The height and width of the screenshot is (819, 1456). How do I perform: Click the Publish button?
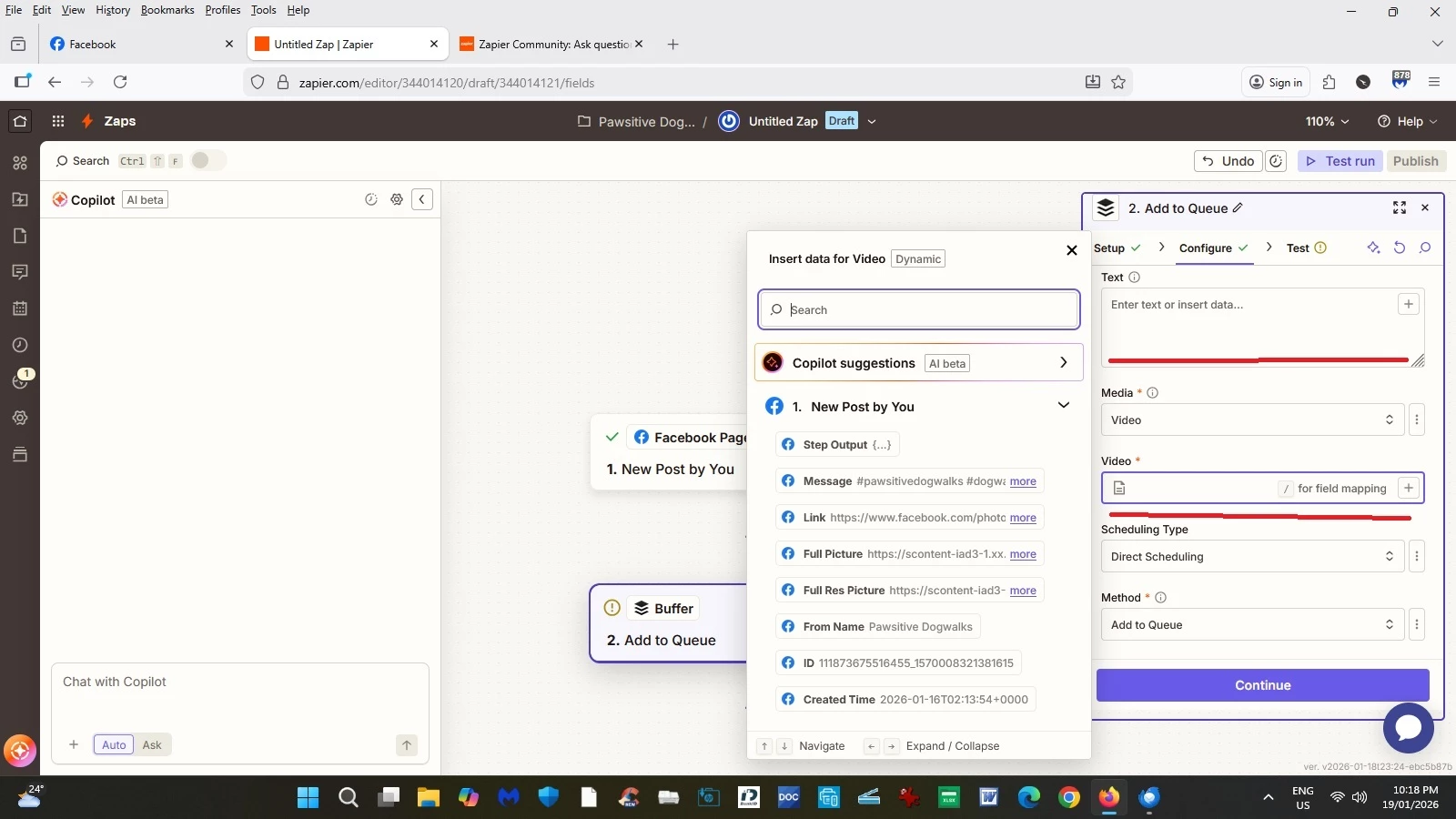click(1416, 161)
